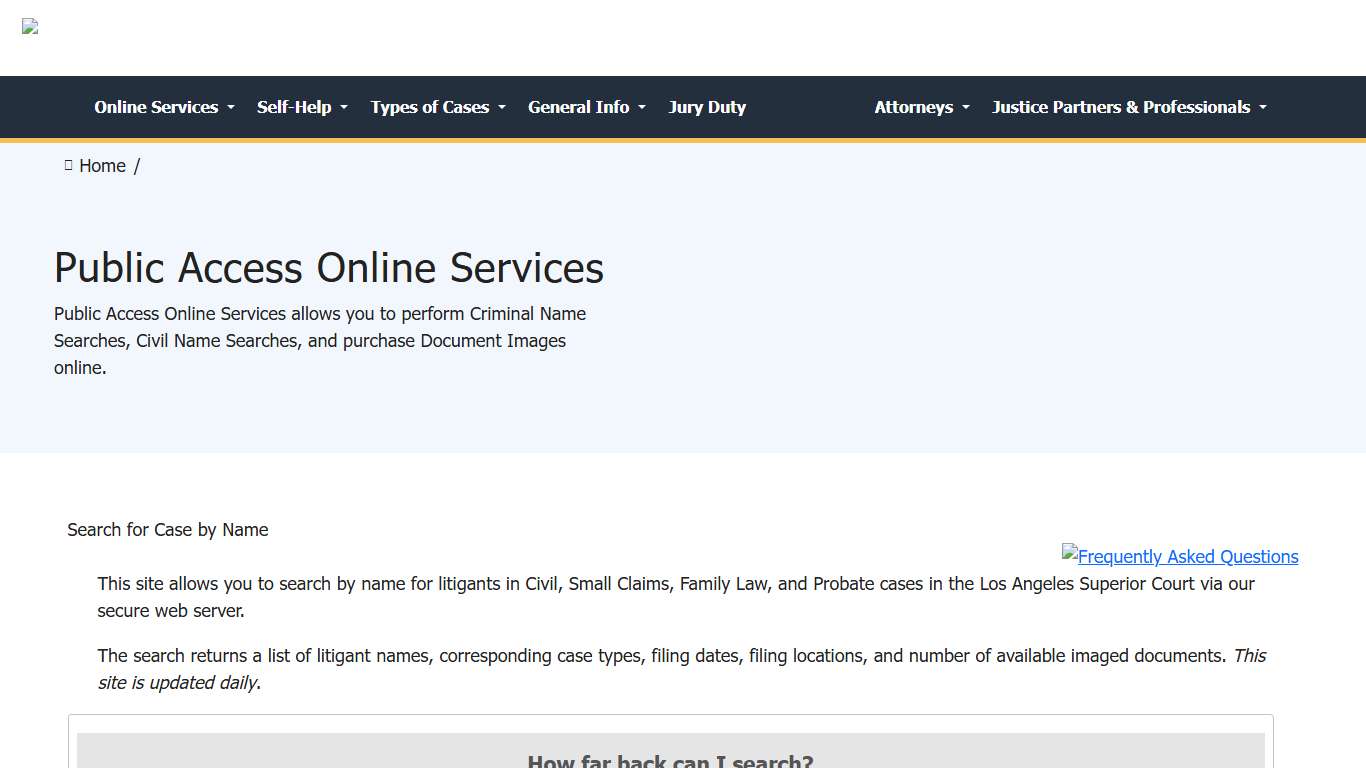Click the caret arrow beside Self-Help

[344, 108]
